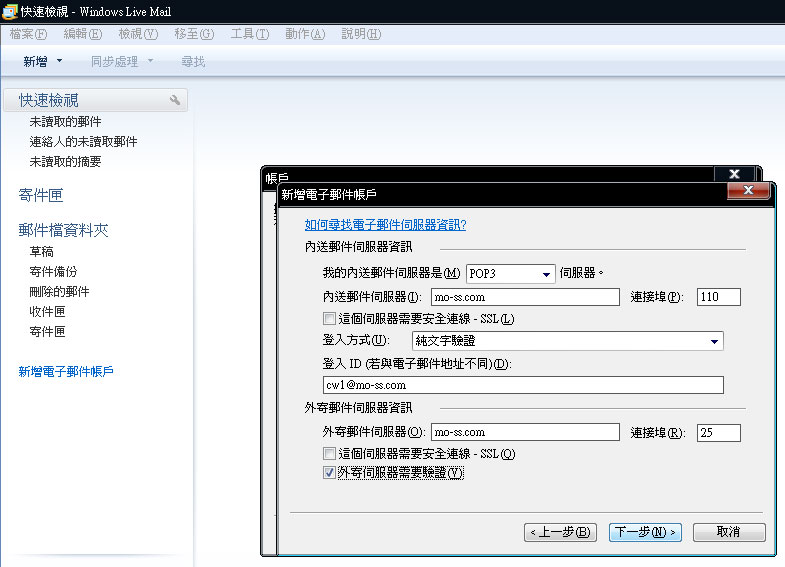Expand the 新增 toolbar dropdown arrow
The width and height of the screenshot is (785, 567).
pos(60,61)
